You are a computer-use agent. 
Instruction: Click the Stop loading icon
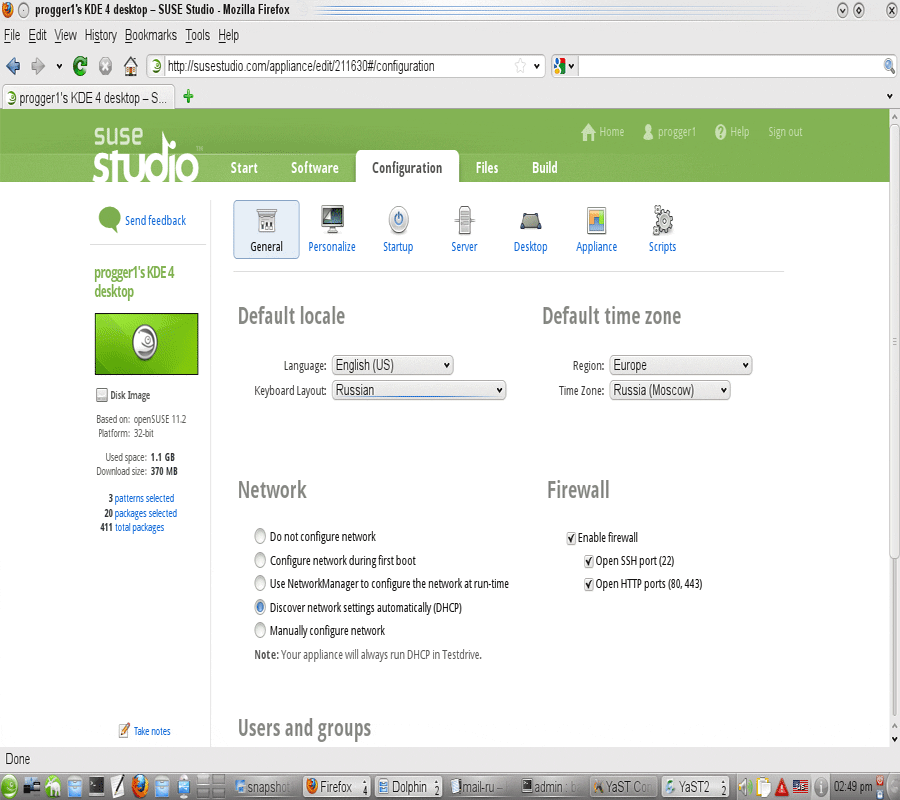point(105,67)
